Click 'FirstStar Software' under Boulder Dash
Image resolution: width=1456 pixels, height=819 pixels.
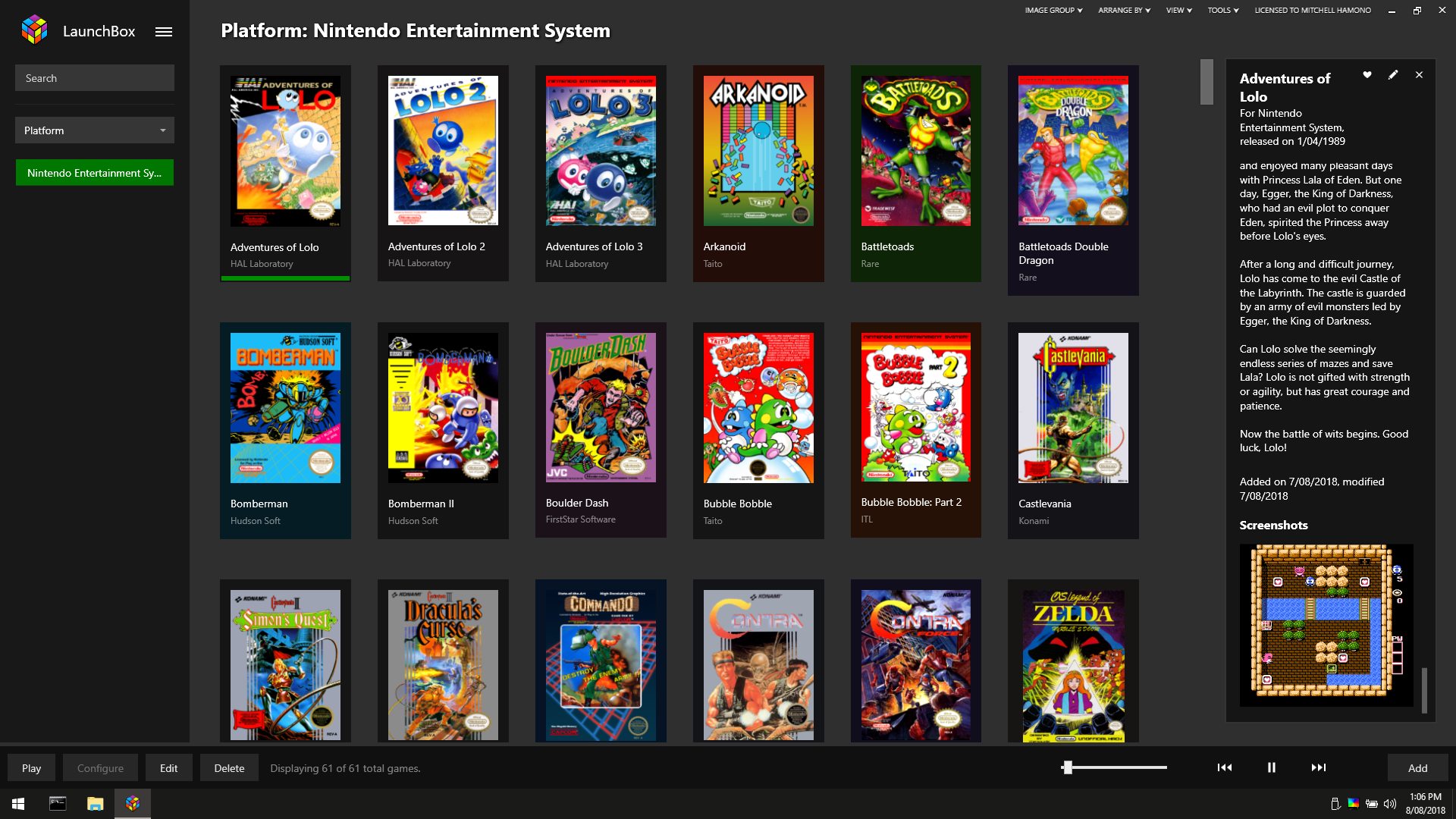pyautogui.click(x=581, y=519)
